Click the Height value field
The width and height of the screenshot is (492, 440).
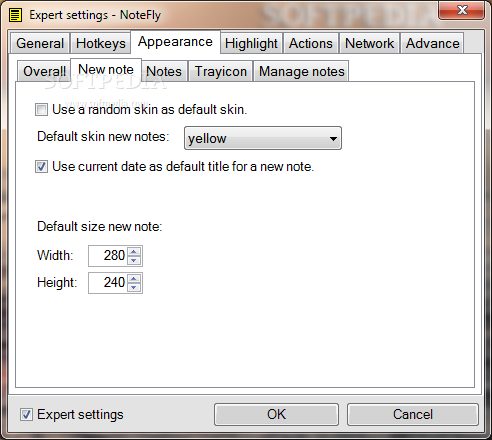tap(107, 283)
